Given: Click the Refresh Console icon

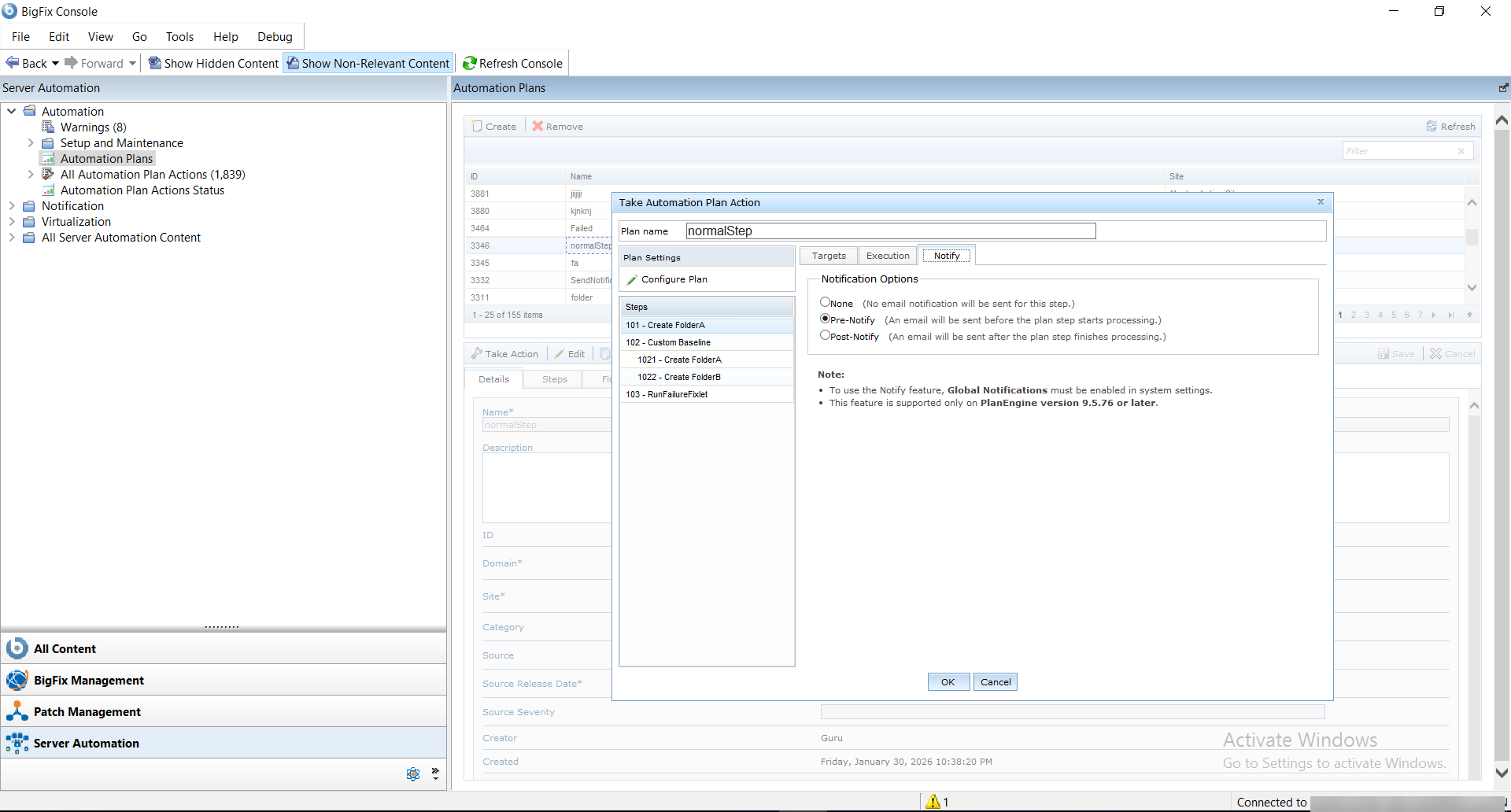Looking at the screenshot, I should [470, 64].
